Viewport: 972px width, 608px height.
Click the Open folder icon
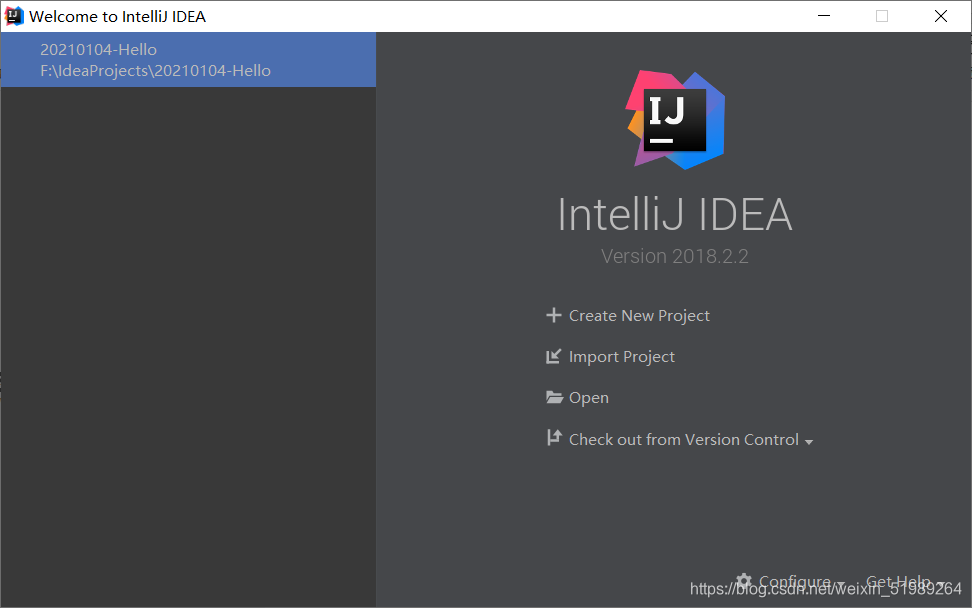tap(554, 397)
